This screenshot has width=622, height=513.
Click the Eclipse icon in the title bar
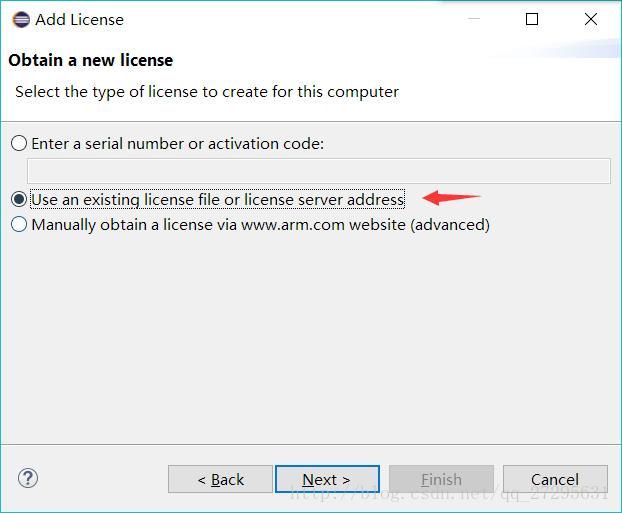(20, 19)
